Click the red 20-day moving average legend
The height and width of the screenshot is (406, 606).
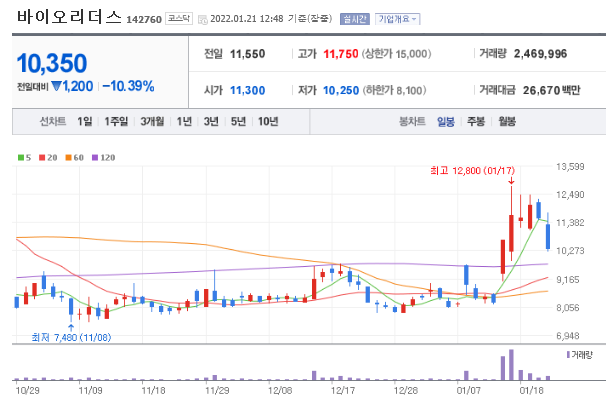pos(48,158)
